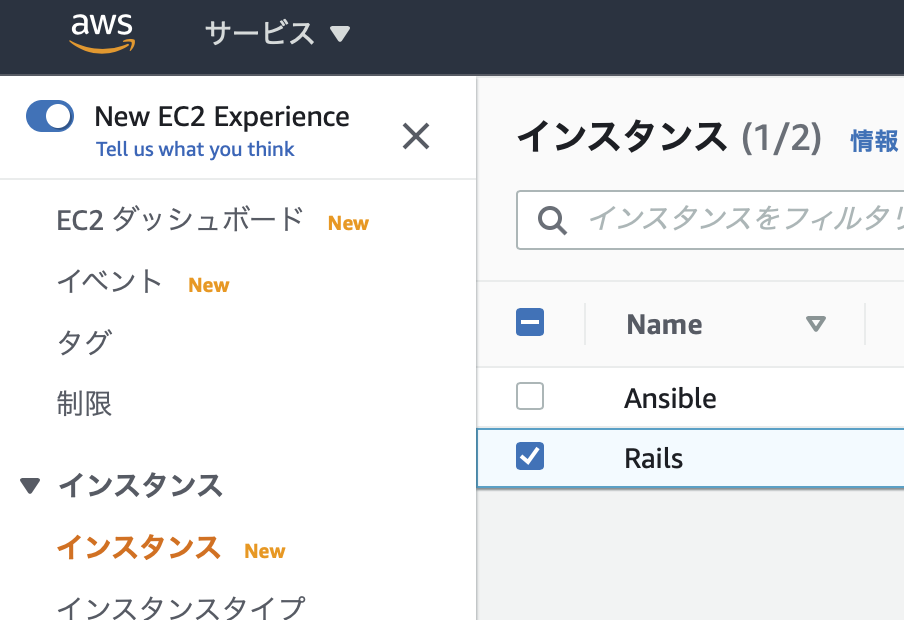Uncheck the Rails instance checkbox
The width and height of the screenshot is (904, 620).
(x=530, y=456)
